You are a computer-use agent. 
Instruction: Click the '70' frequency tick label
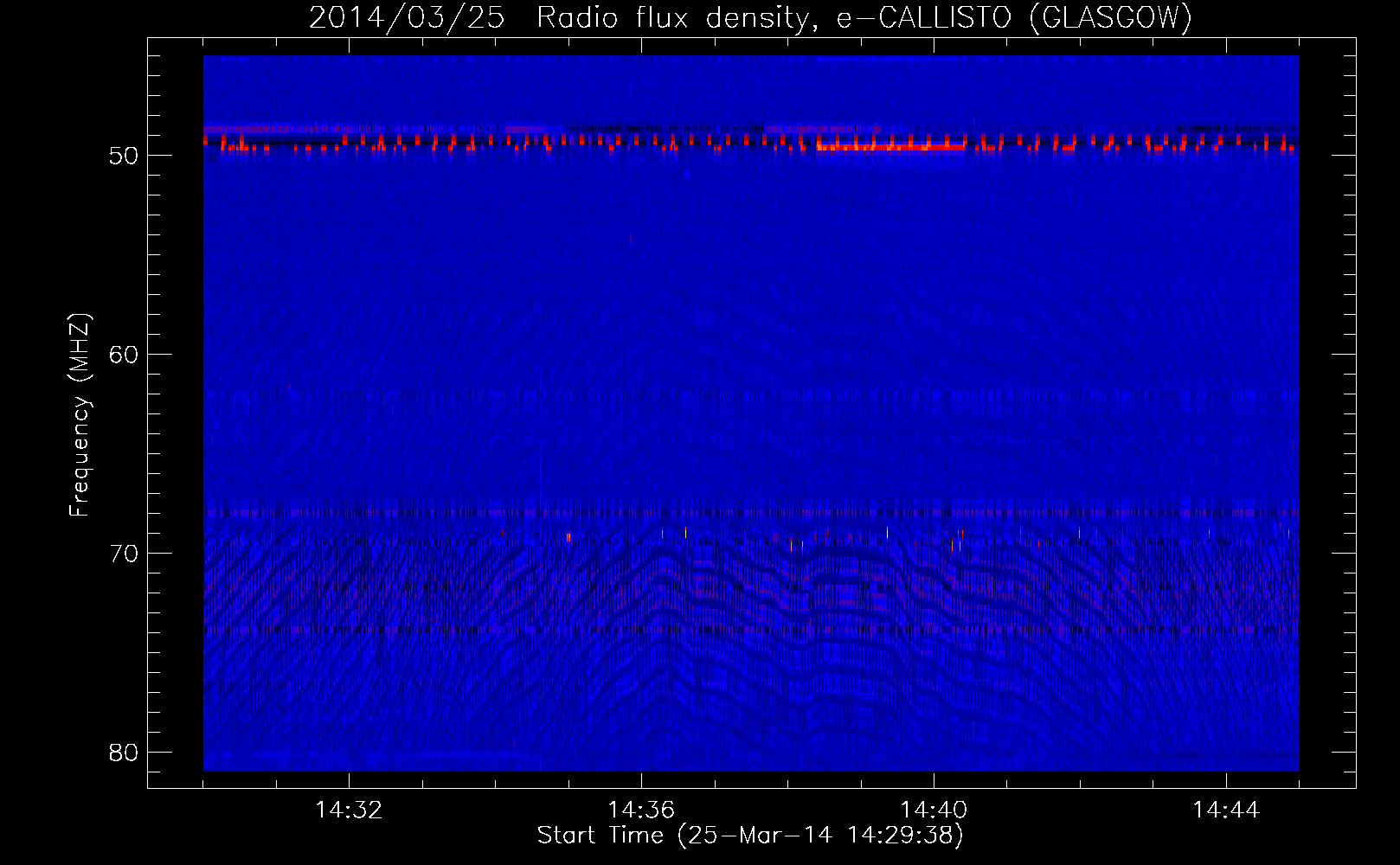click(x=125, y=554)
